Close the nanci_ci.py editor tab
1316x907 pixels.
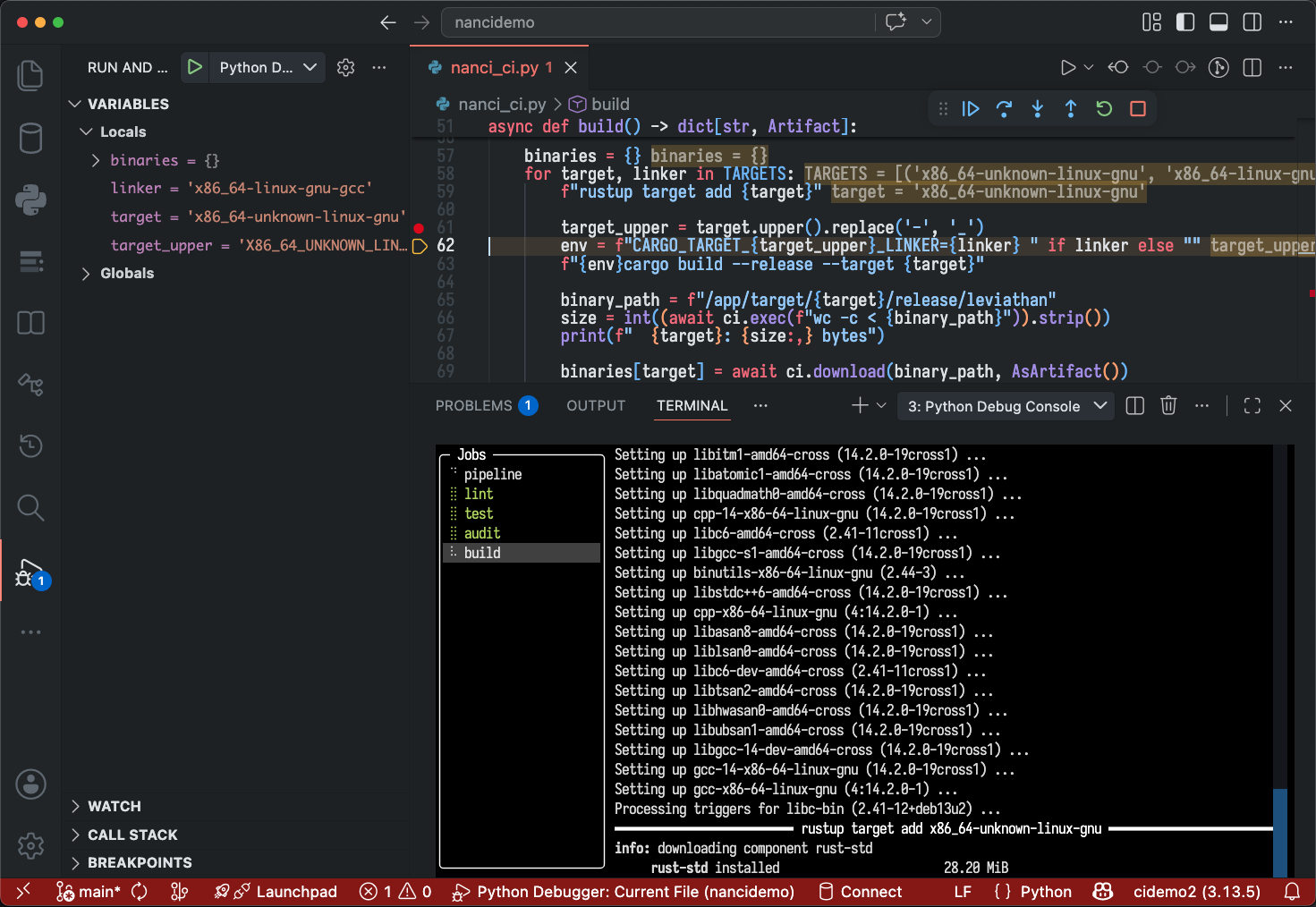tap(571, 68)
